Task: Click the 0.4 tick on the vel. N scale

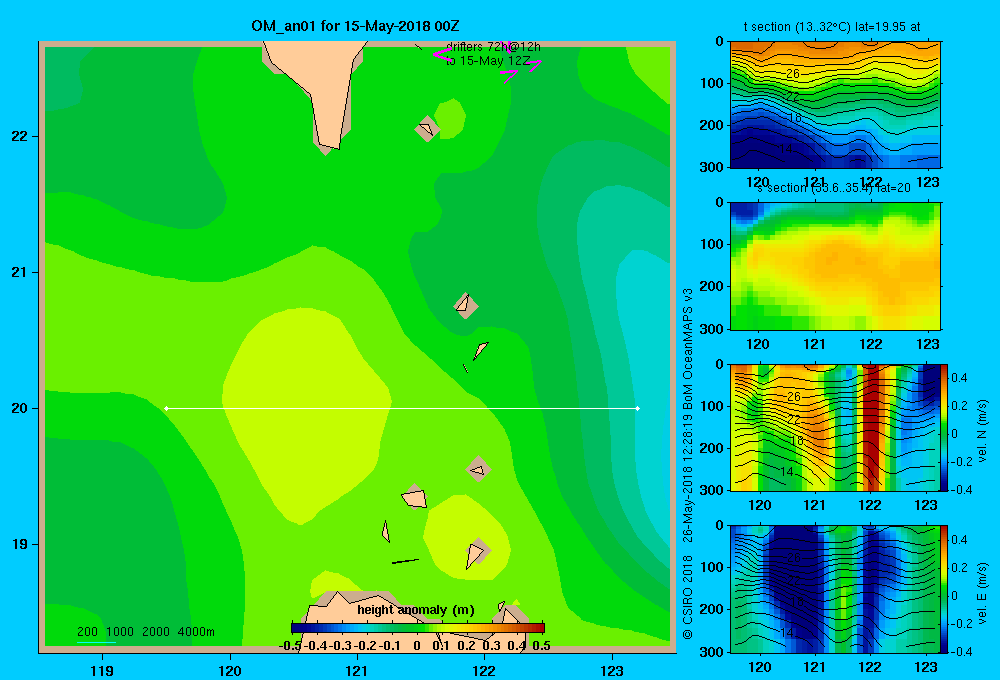Action: (x=959, y=378)
